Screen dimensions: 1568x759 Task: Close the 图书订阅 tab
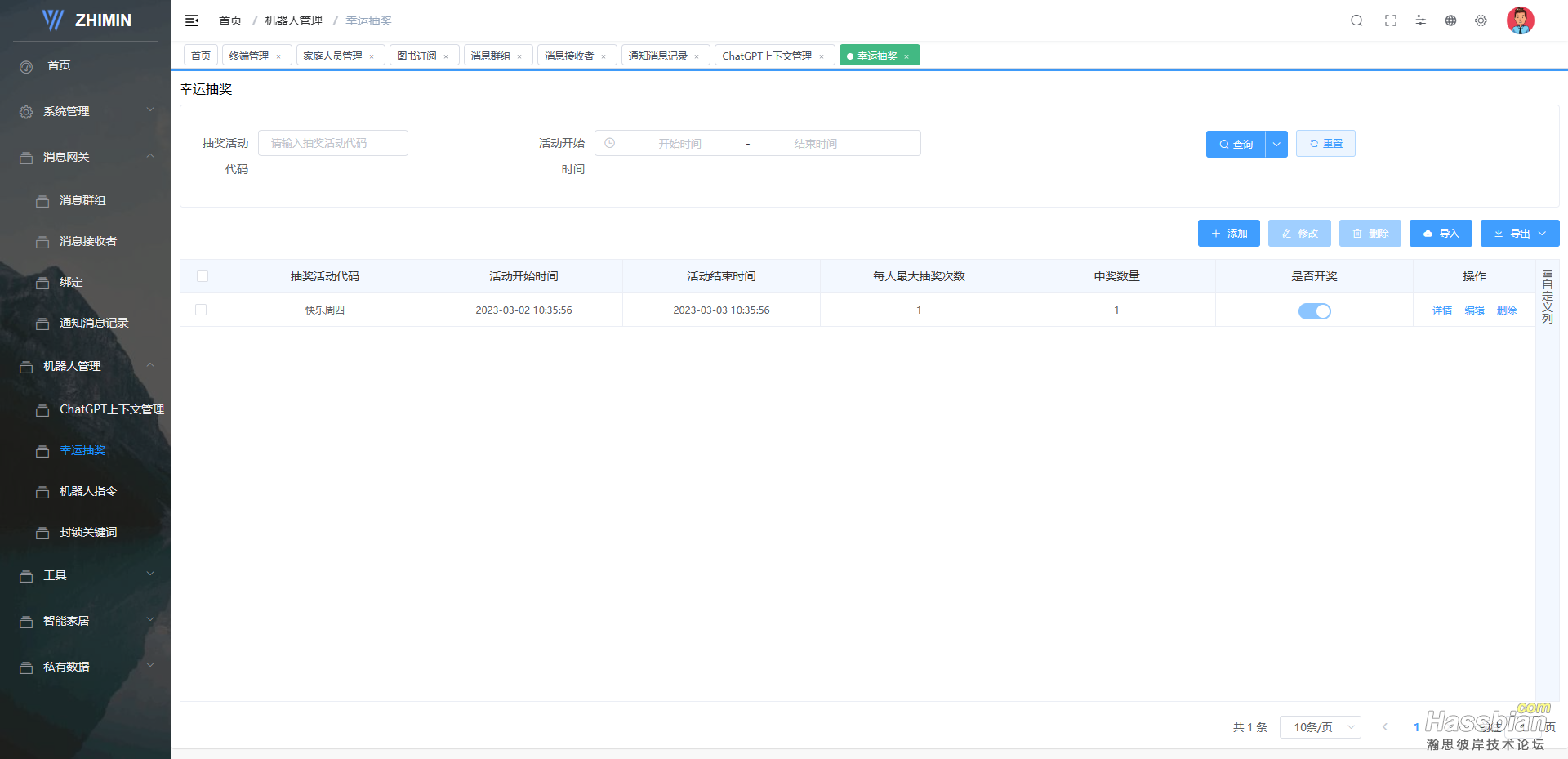pyautogui.click(x=446, y=56)
